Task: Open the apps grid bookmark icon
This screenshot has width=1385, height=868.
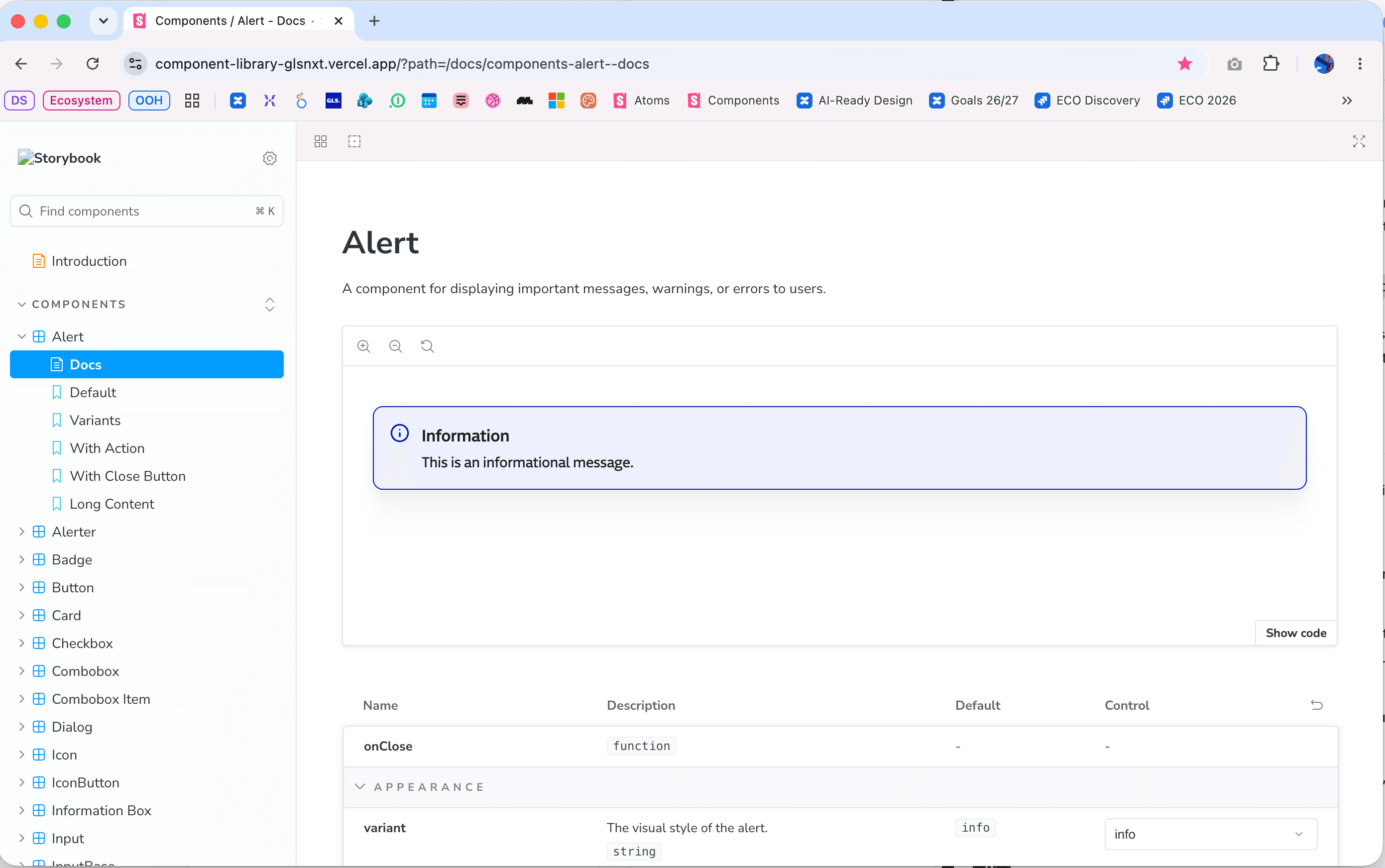Action: (x=192, y=101)
